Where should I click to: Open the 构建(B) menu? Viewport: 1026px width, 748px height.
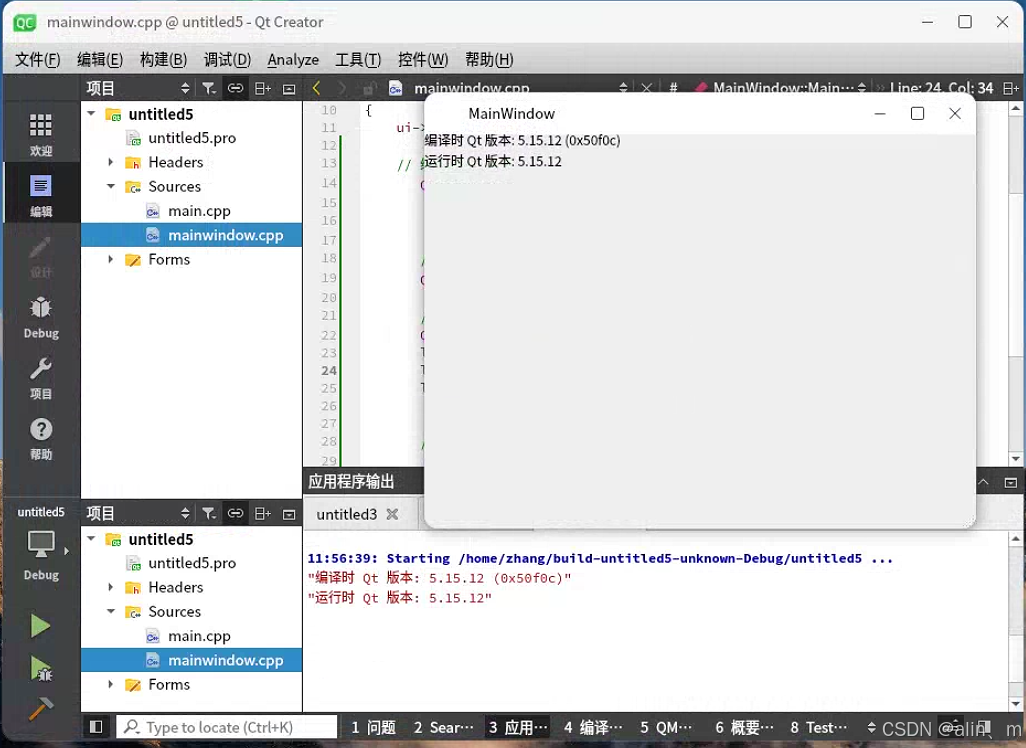point(163,60)
